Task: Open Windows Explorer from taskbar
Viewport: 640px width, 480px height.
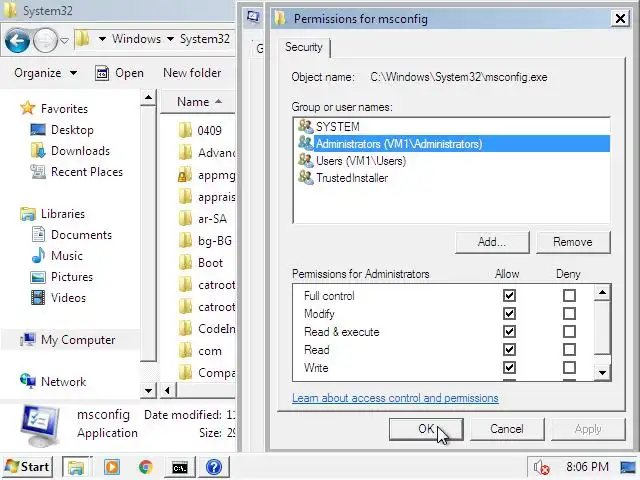Action: (x=76, y=467)
